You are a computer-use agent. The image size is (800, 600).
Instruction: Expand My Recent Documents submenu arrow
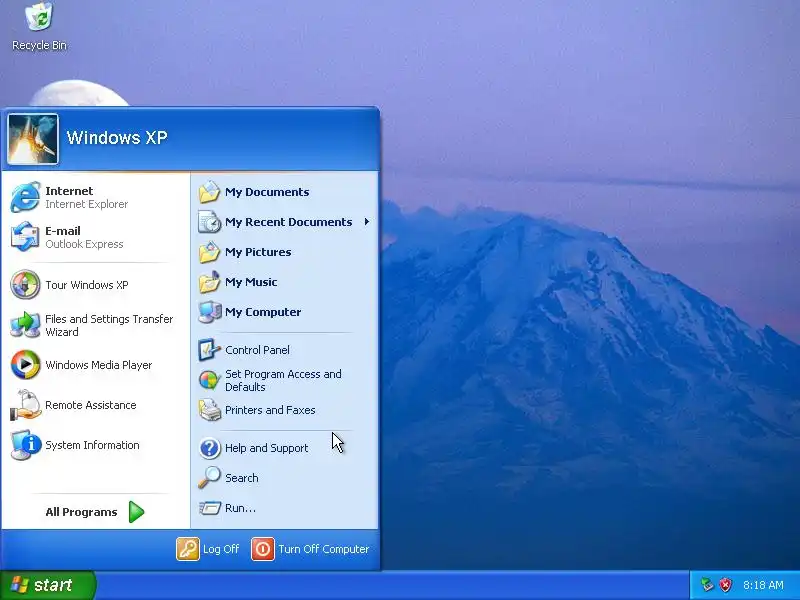pyautogui.click(x=367, y=222)
